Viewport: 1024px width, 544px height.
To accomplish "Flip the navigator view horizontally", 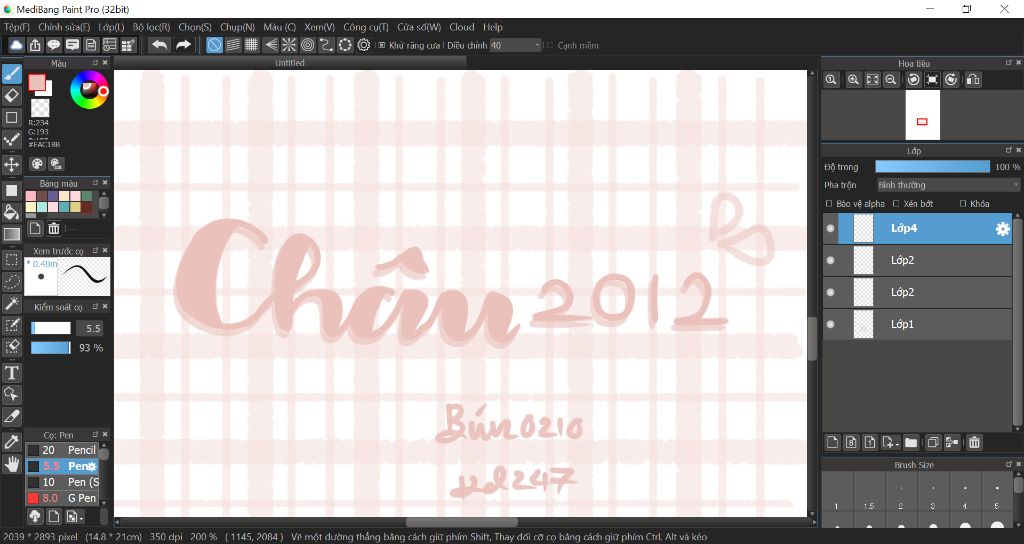I will [x=973, y=80].
